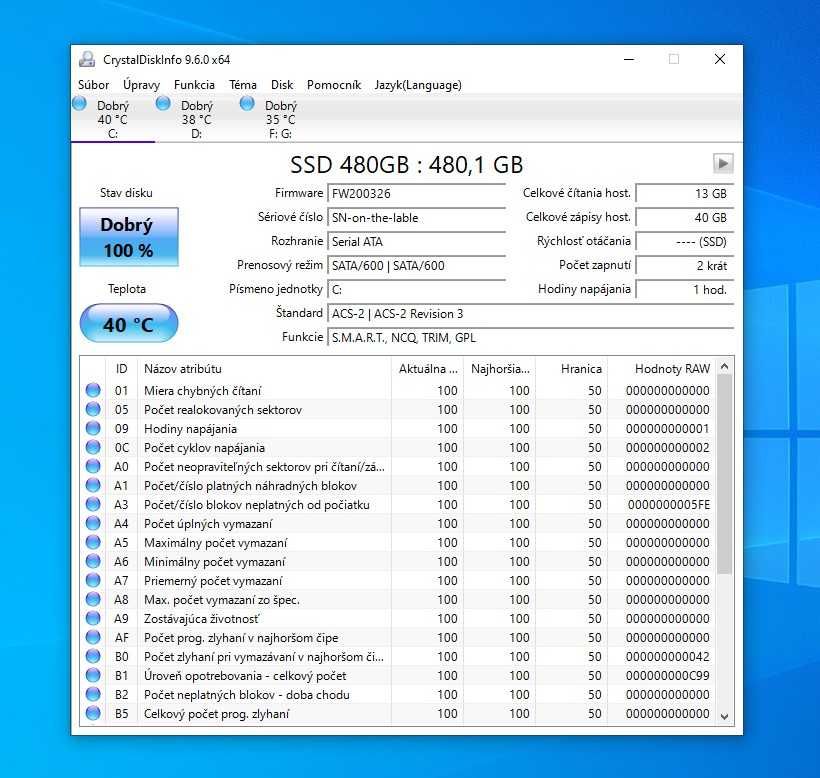Click the Hodiny napájania value 1 hod.
This screenshot has height=778, width=820.
click(685, 290)
